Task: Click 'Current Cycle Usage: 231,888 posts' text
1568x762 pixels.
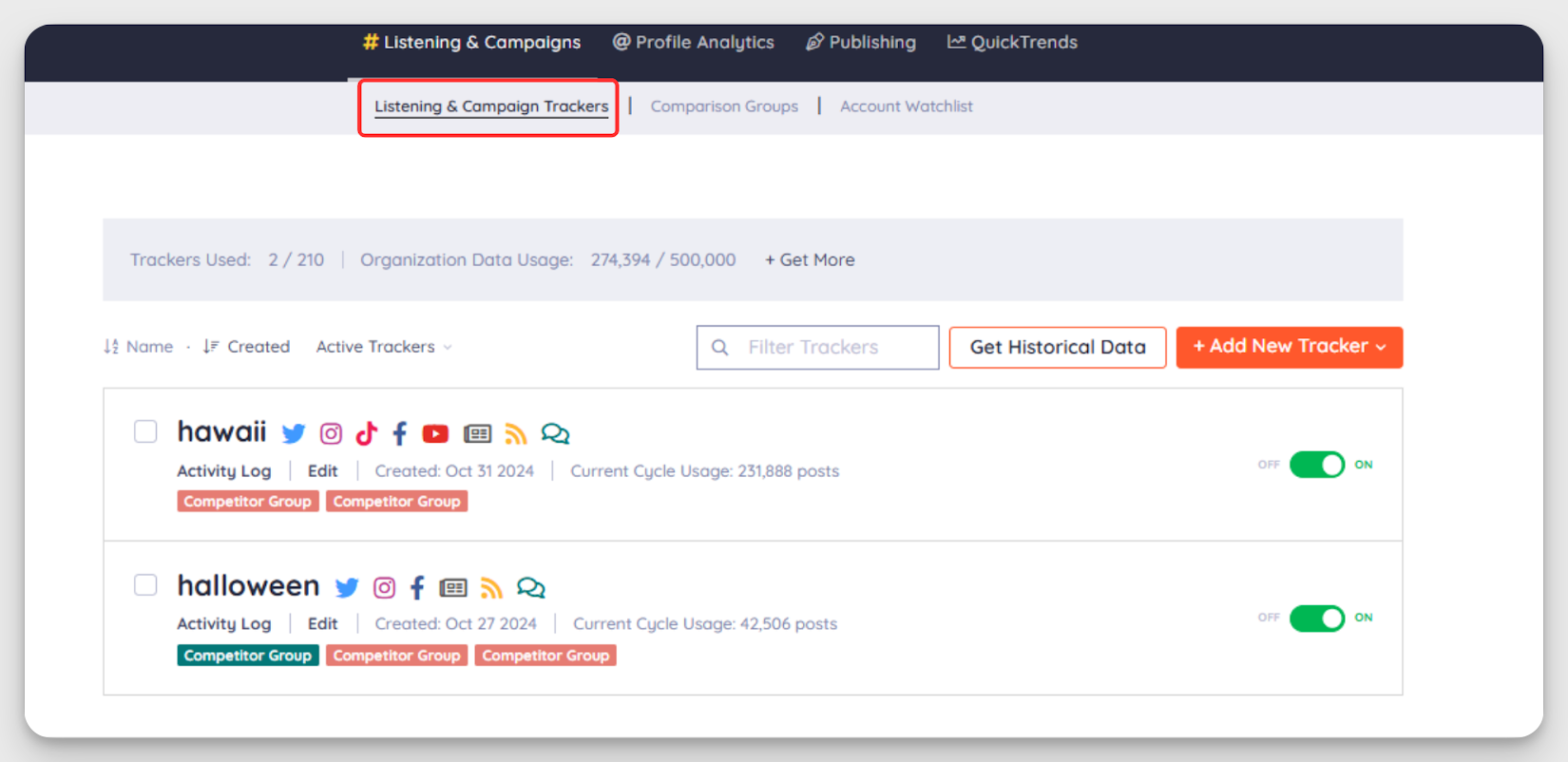Action: (x=704, y=471)
